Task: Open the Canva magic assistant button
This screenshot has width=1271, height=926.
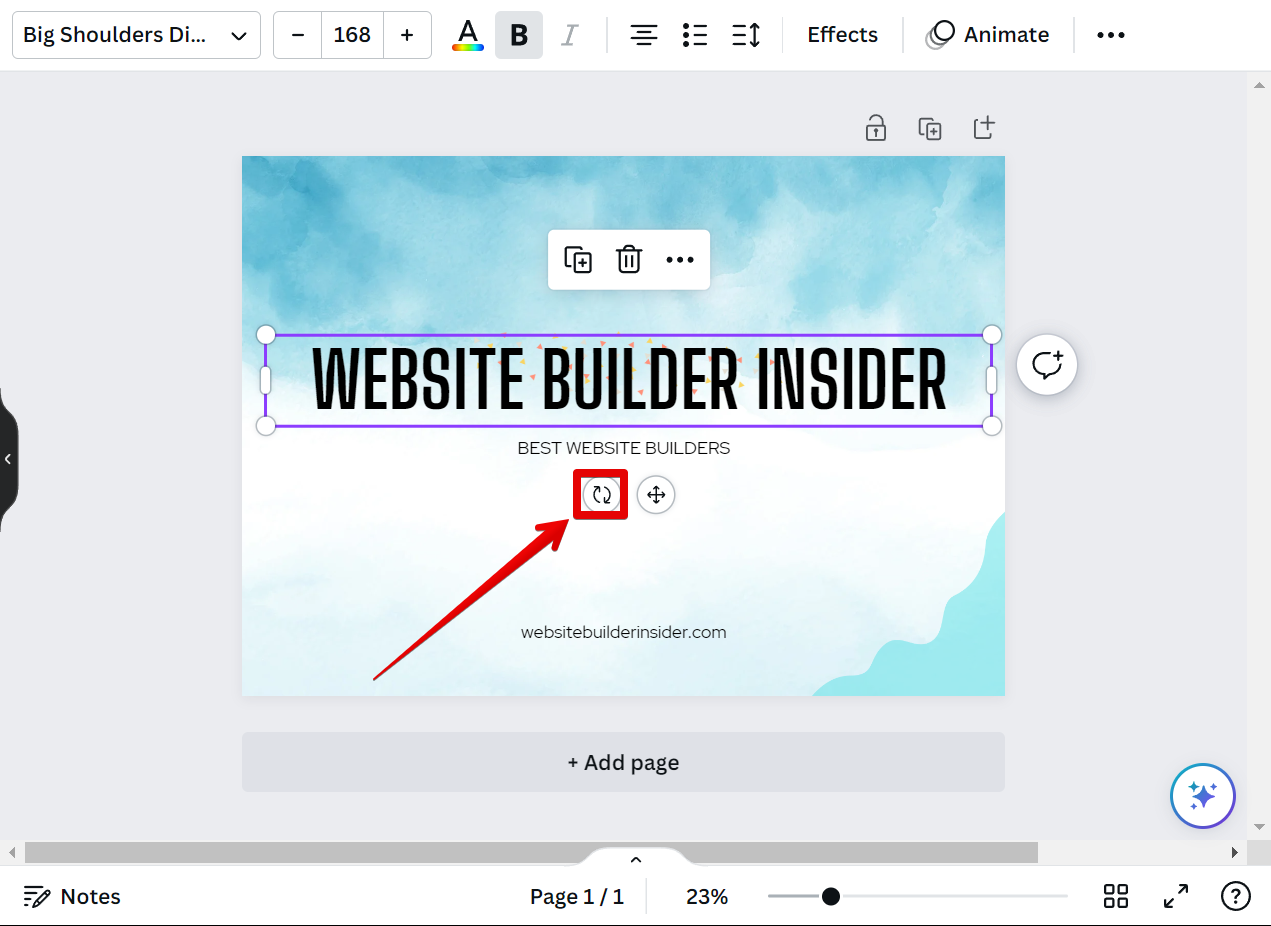Action: click(x=1202, y=796)
